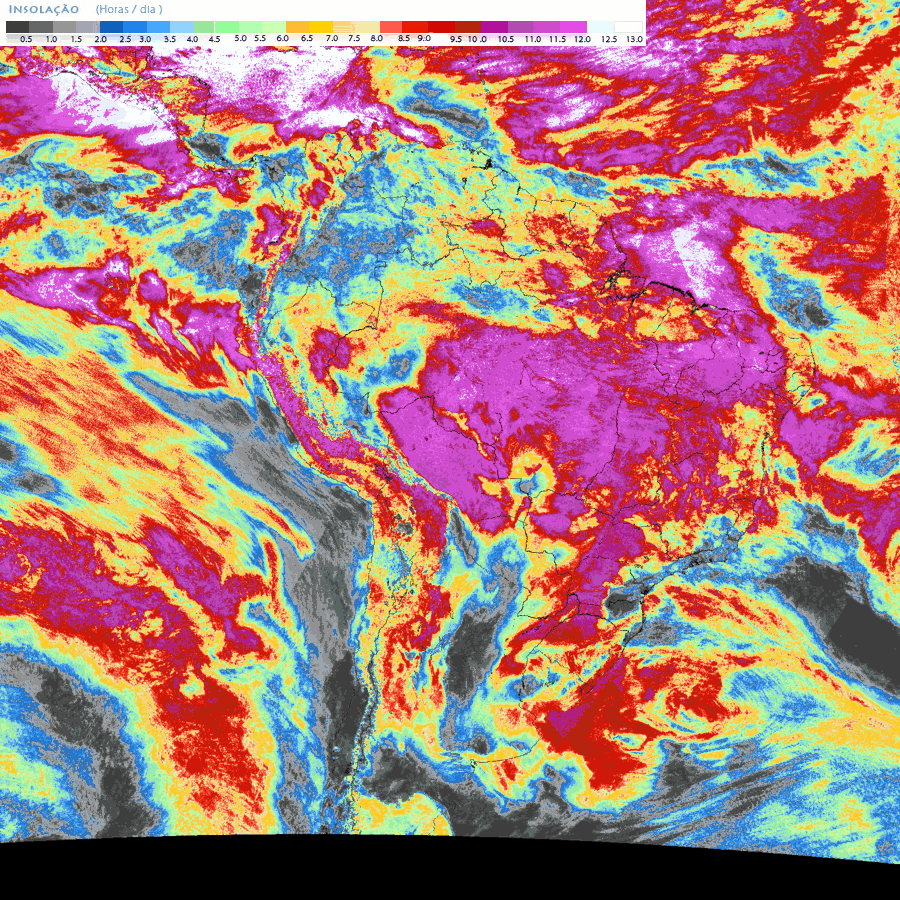Click the '2.5' legend value
The image size is (900, 900).
(x=125, y=39)
